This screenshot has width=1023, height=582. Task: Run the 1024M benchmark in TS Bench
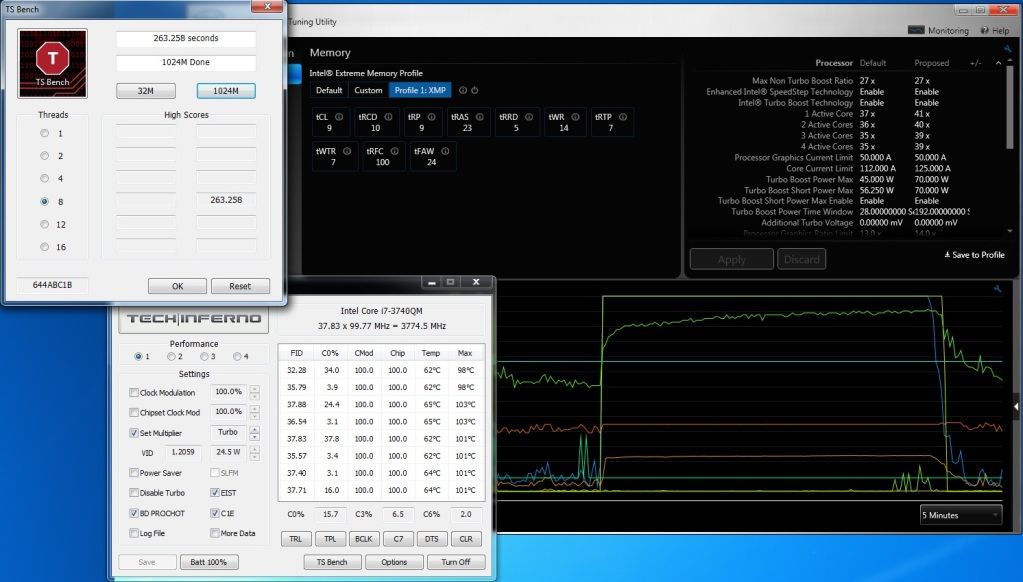click(226, 91)
